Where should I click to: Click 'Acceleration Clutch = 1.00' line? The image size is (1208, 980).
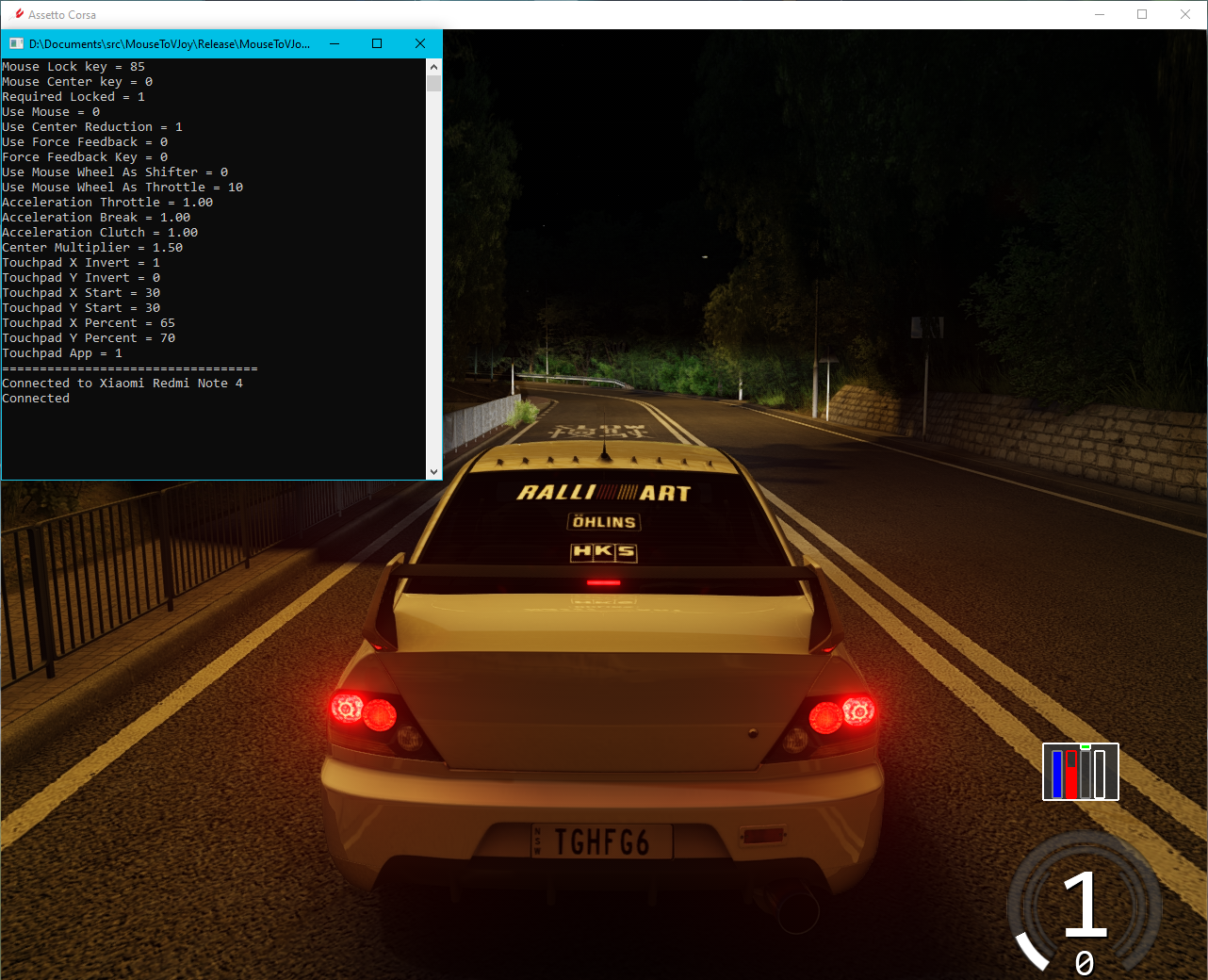100,233
